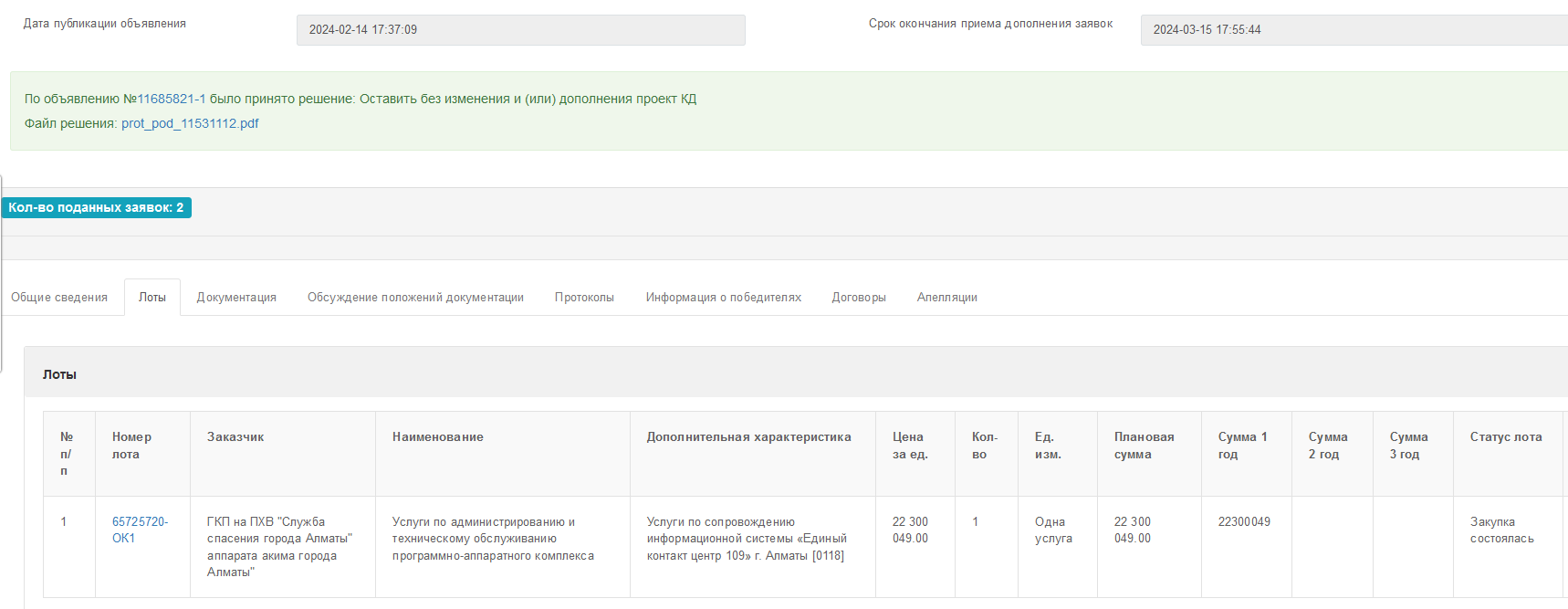
Task: Click the Плановая сумма column header
Action: (1144, 446)
